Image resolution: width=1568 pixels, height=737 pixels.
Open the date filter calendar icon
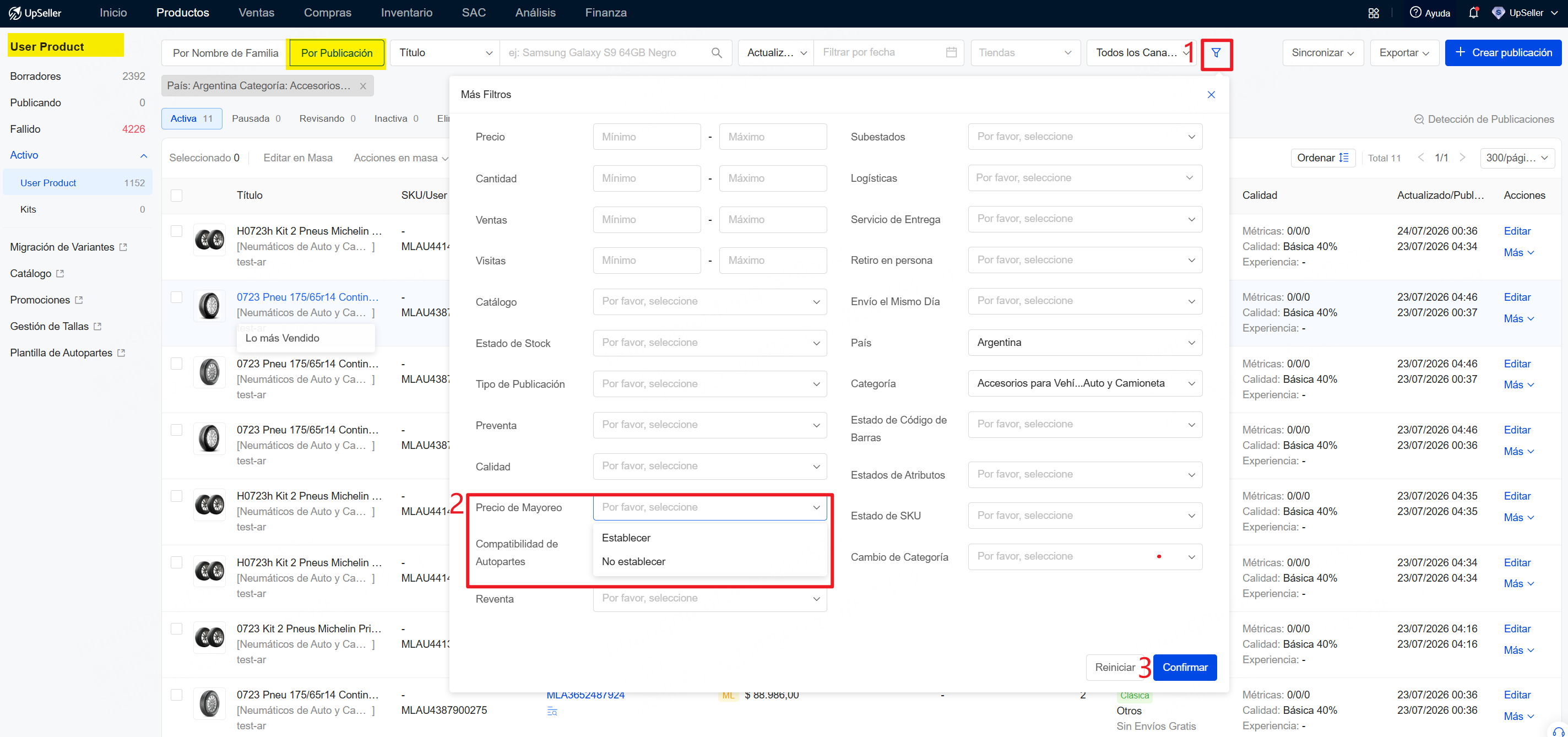tap(951, 53)
